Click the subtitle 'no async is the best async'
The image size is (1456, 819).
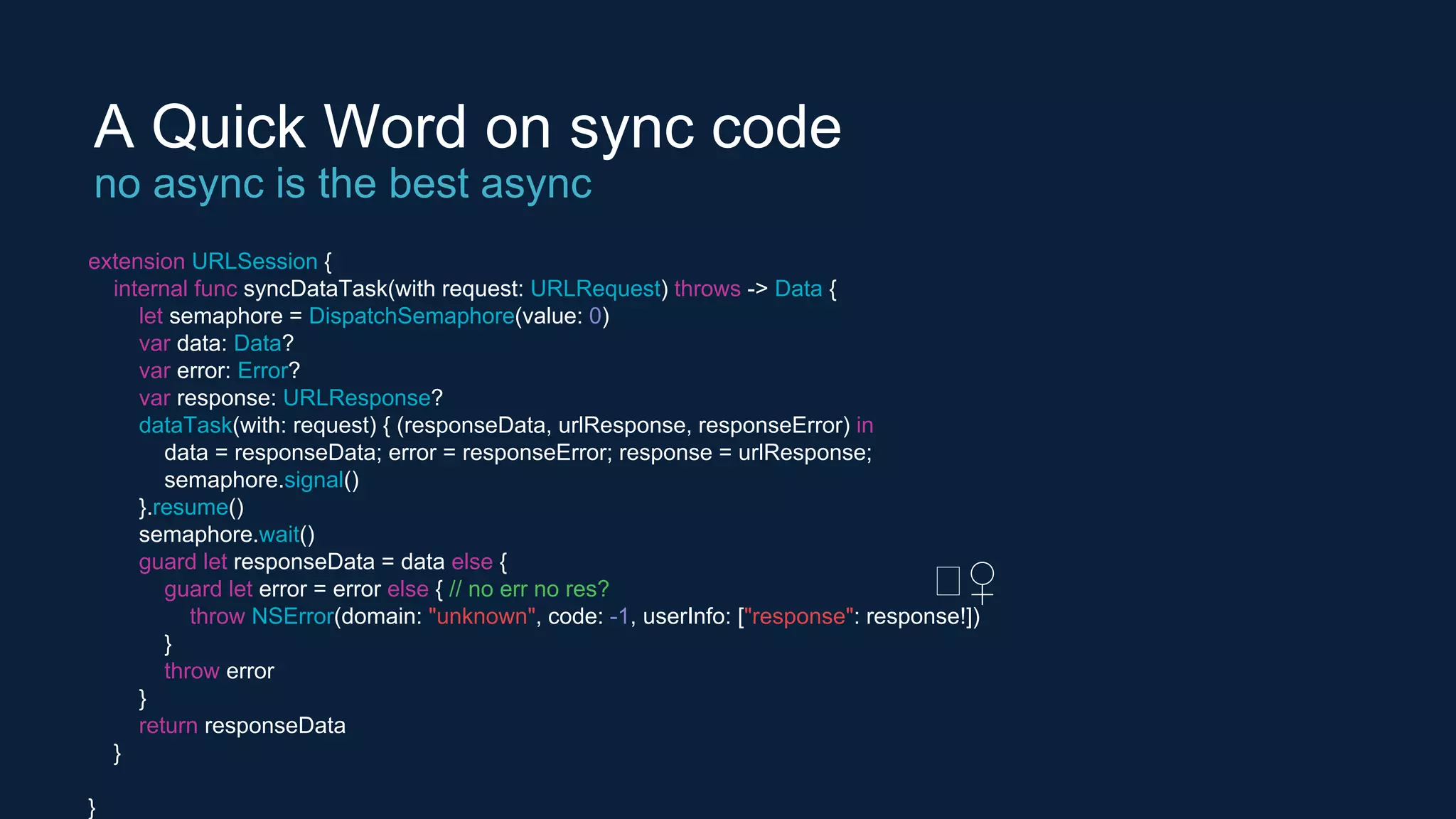click(343, 183)
